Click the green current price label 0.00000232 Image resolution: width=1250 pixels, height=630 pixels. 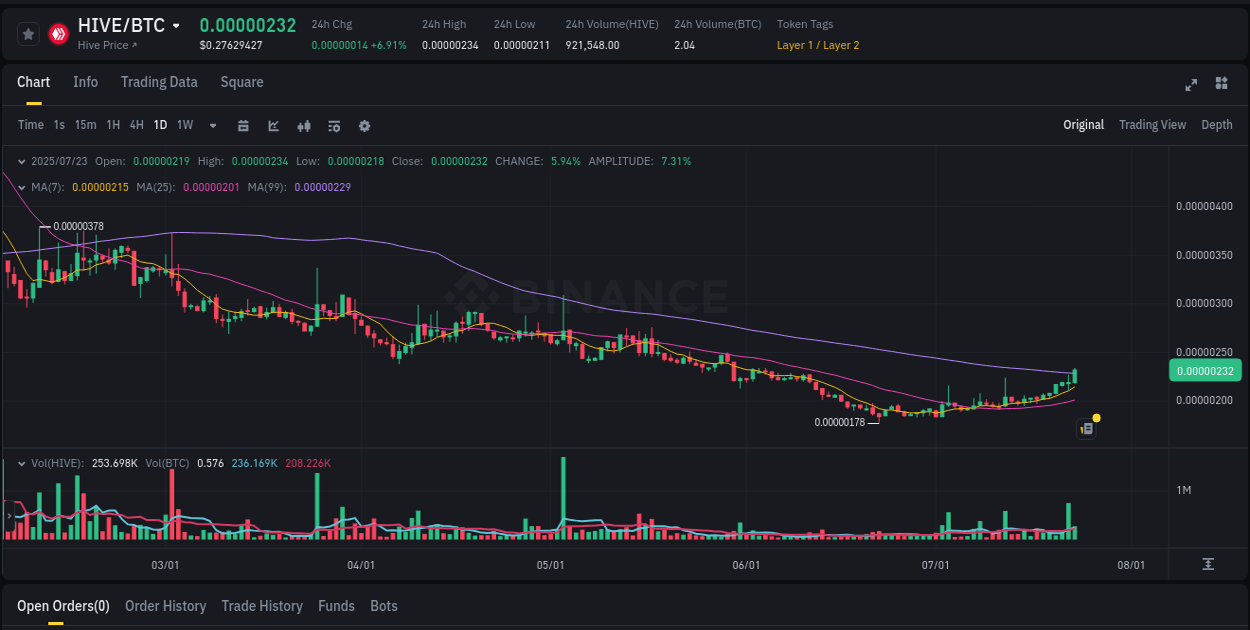[1205, 370]
